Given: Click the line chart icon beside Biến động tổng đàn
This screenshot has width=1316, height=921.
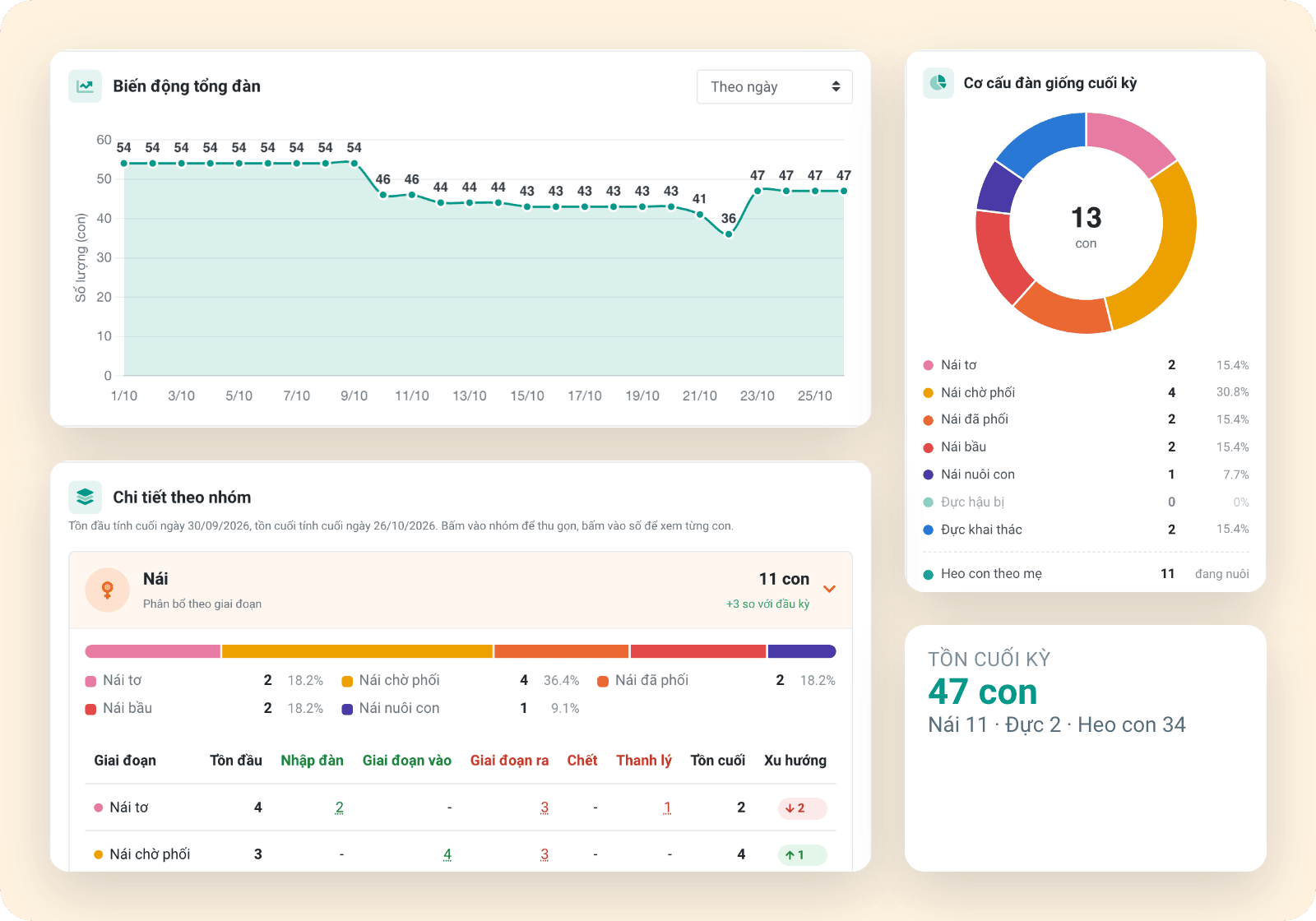Looking at the screenshot, I should point(85,86).
